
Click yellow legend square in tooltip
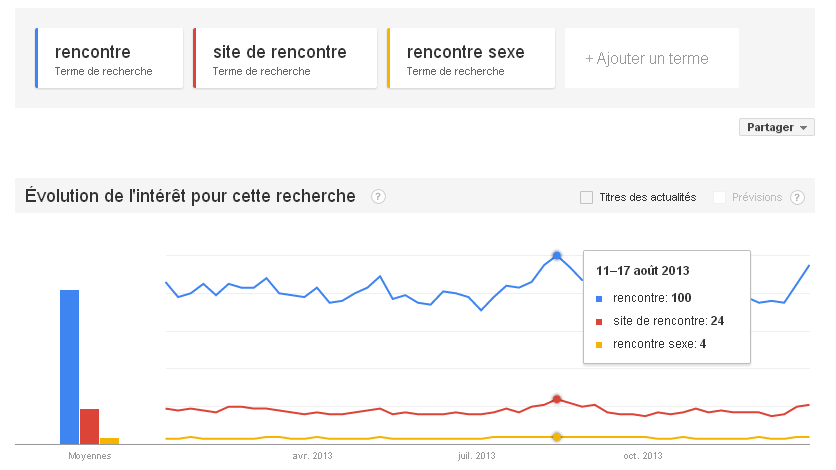click(599, 344)
